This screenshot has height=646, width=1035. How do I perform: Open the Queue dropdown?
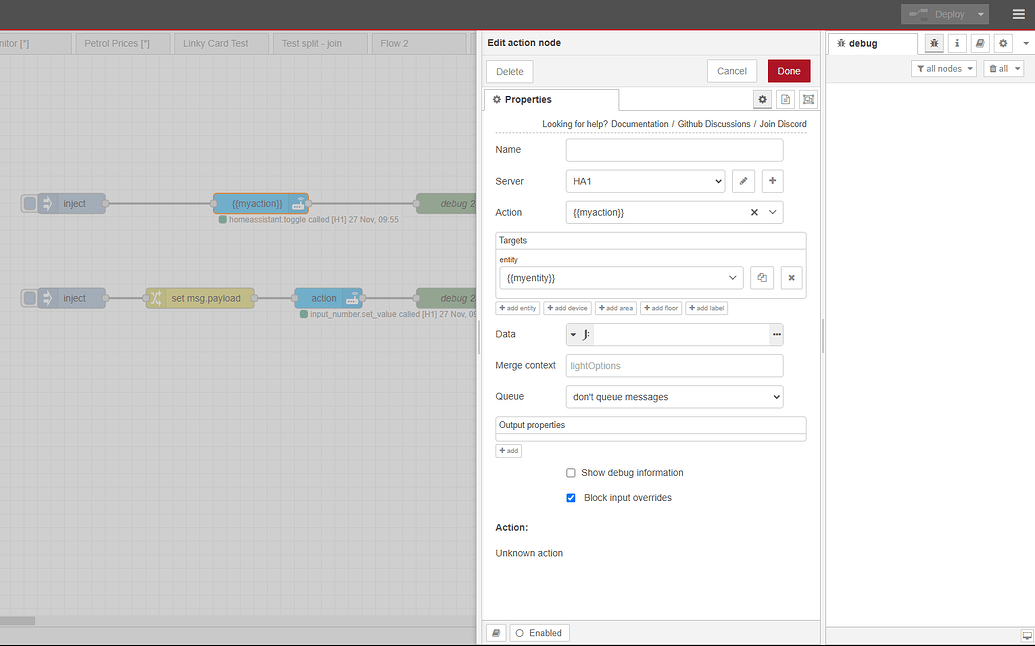(675, 397)
